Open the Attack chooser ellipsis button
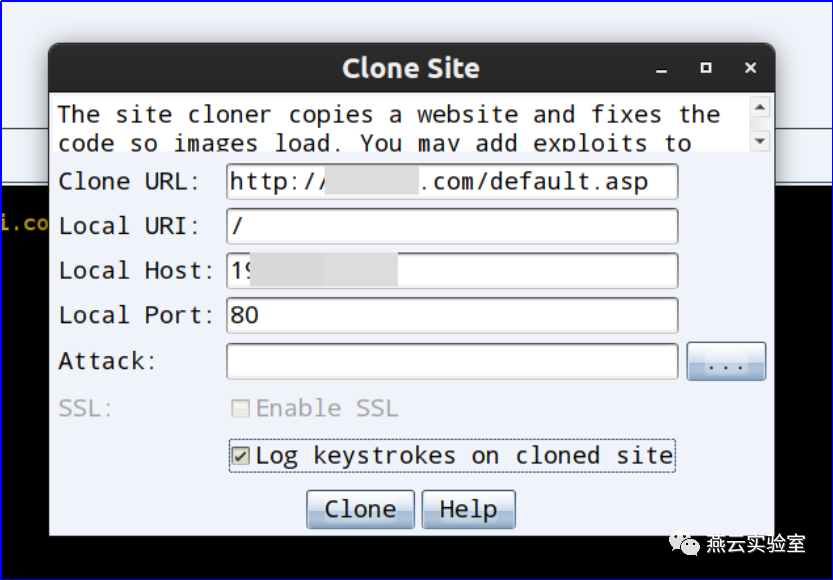 pyautogui.click(x=726, y=362)
